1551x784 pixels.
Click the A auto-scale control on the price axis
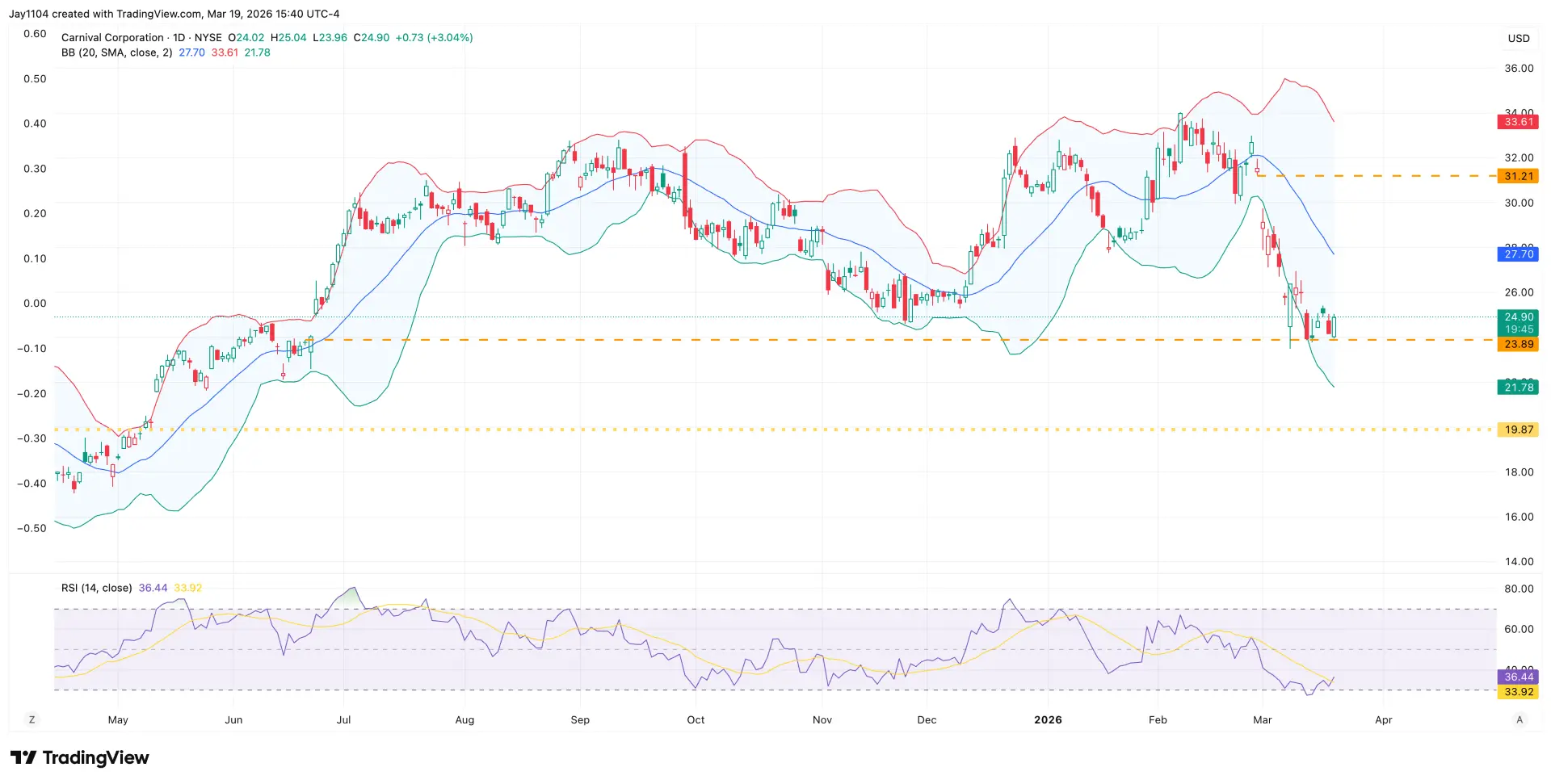[x=1519, y=719]
